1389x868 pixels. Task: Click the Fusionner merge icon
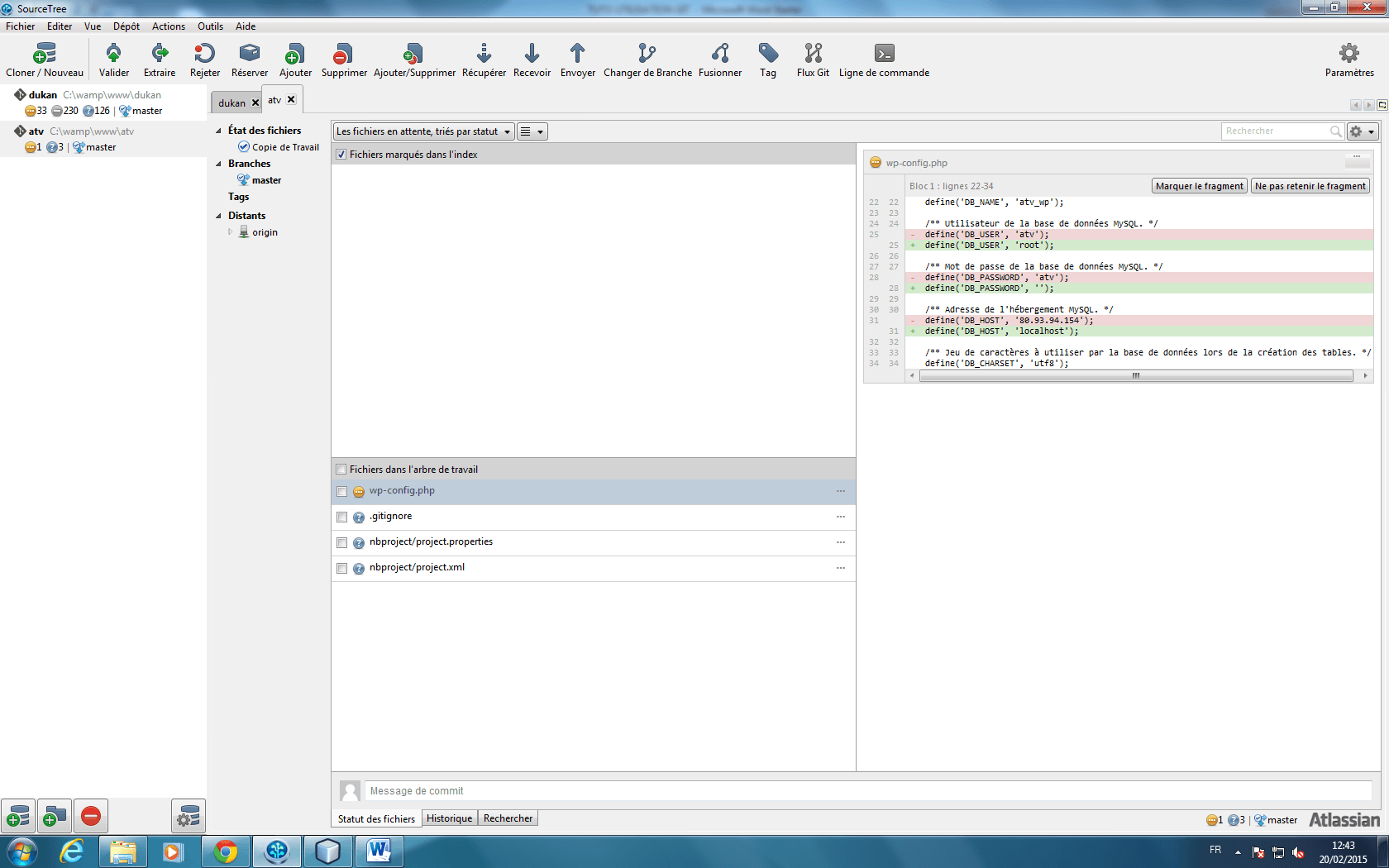point(719,55)
